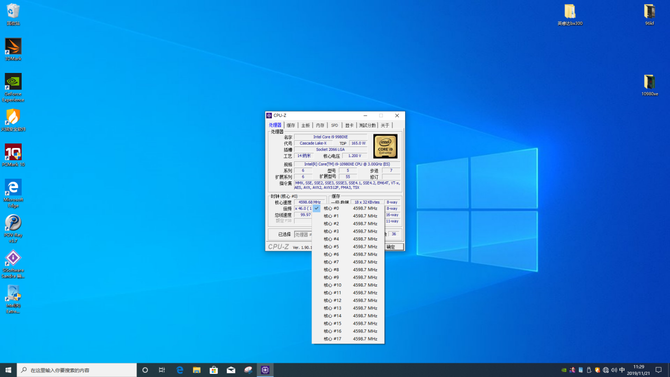Open the orange shield security software shortcut
The image size is (670, 377).
click(x=13, y=120)
